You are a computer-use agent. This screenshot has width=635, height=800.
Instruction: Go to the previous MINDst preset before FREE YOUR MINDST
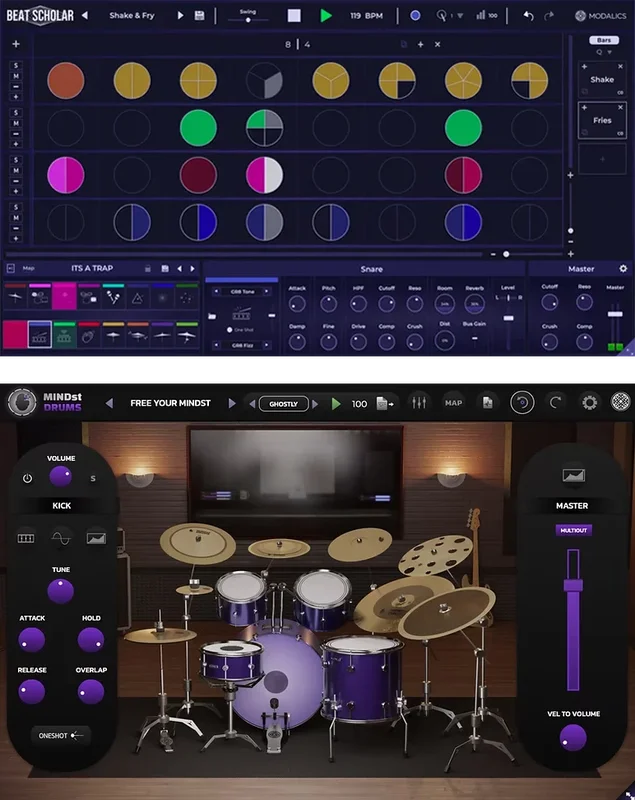coord(109,403)
